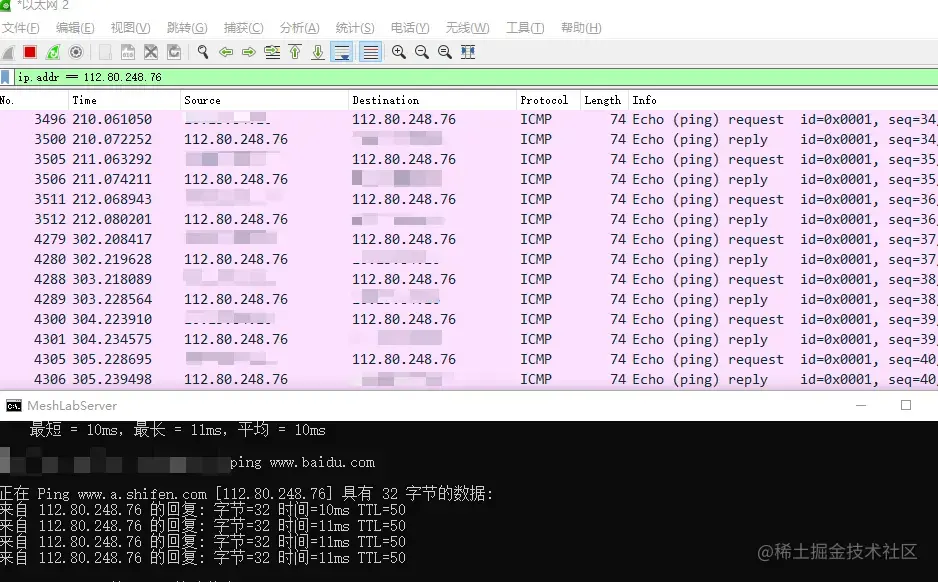Select packet 4289 at 303.228564
Image resolution: width=938 pixels, height=582 pixels.
tap(469, 299)
